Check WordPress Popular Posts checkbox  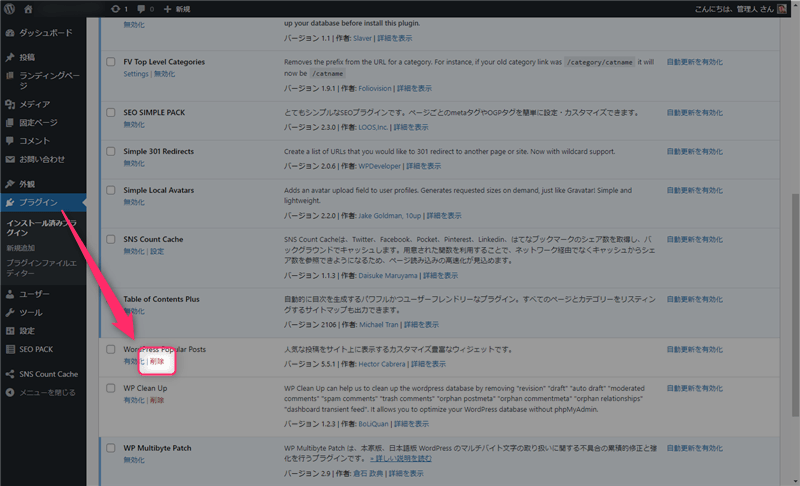(x=111, y=349)
